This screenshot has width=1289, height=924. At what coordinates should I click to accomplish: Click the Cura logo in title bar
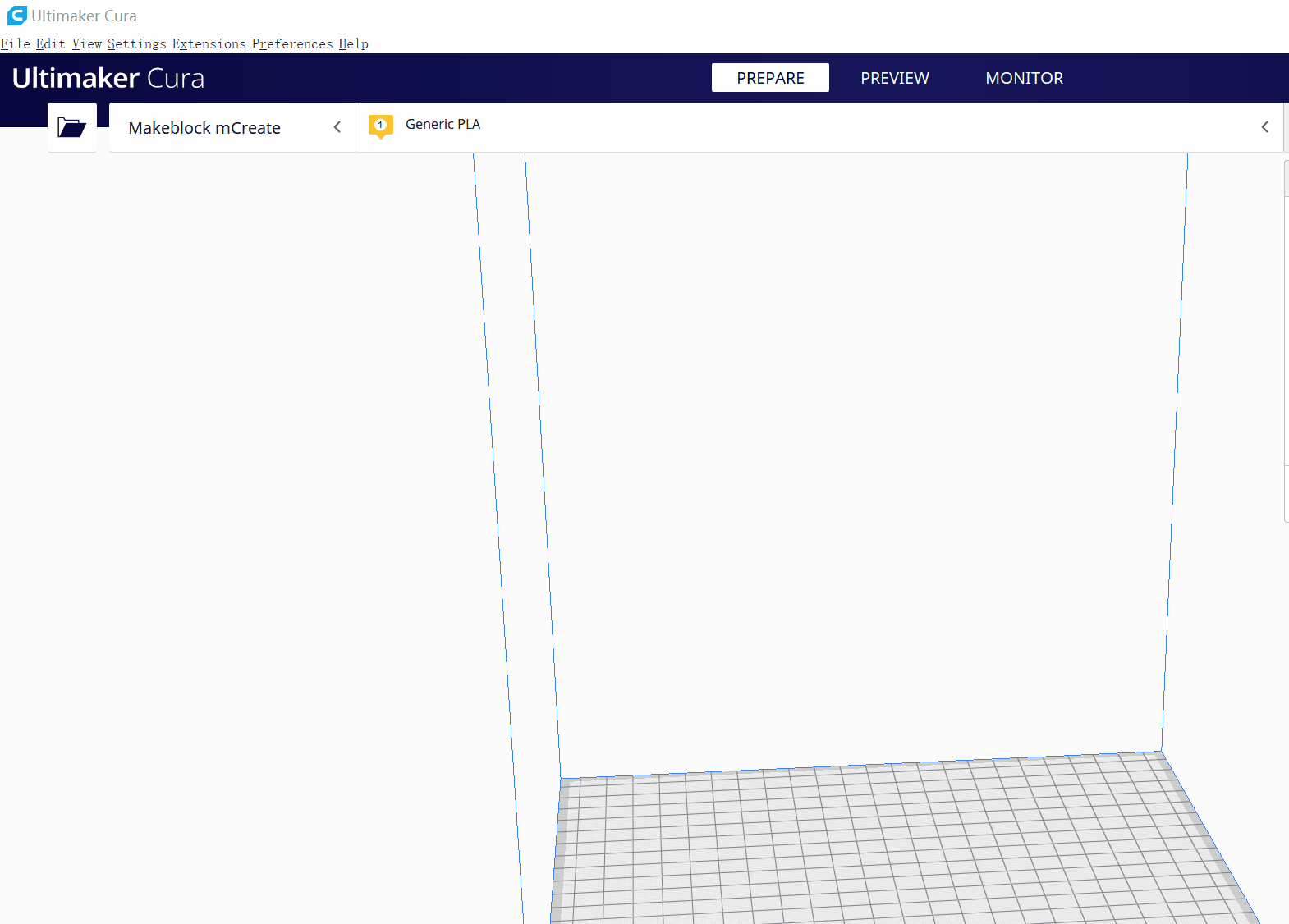16,16
